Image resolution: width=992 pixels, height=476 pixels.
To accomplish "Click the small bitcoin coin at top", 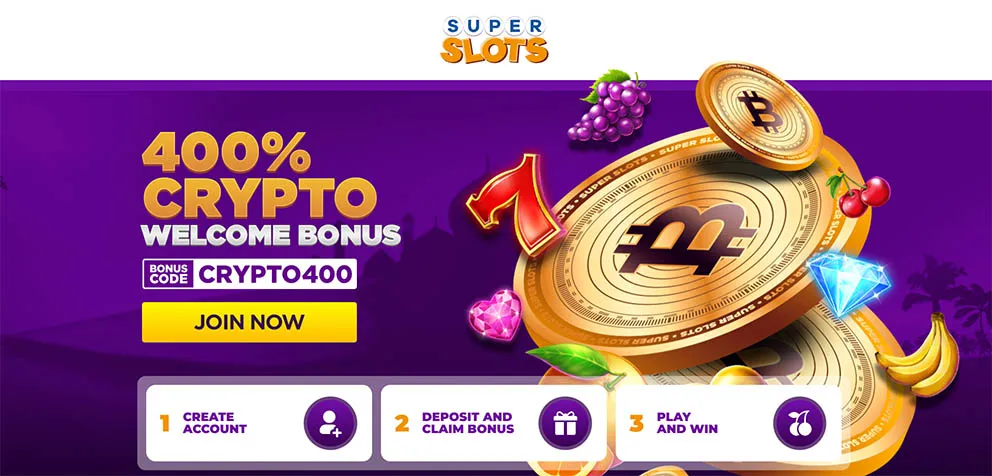I will point(758,114).
